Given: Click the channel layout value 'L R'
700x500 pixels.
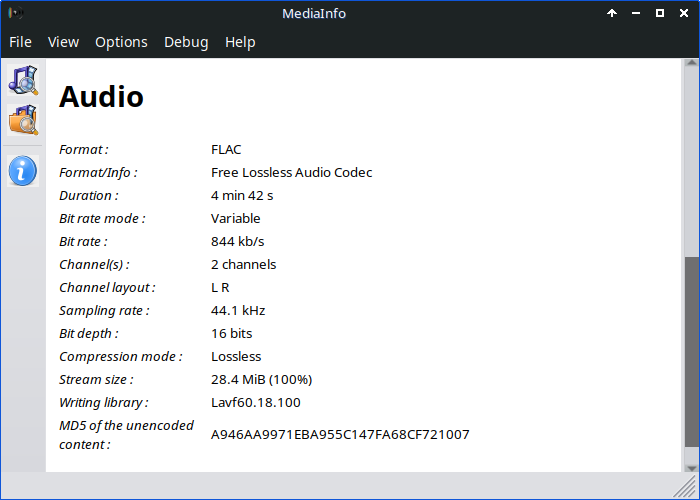Looking at the screenshot, I should [x=220, y=288].
